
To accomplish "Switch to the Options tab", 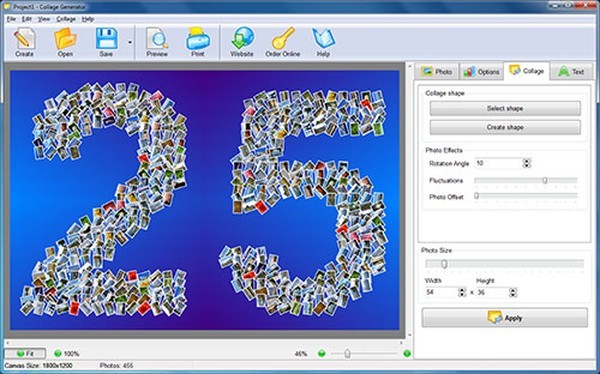I will (481, 72).
